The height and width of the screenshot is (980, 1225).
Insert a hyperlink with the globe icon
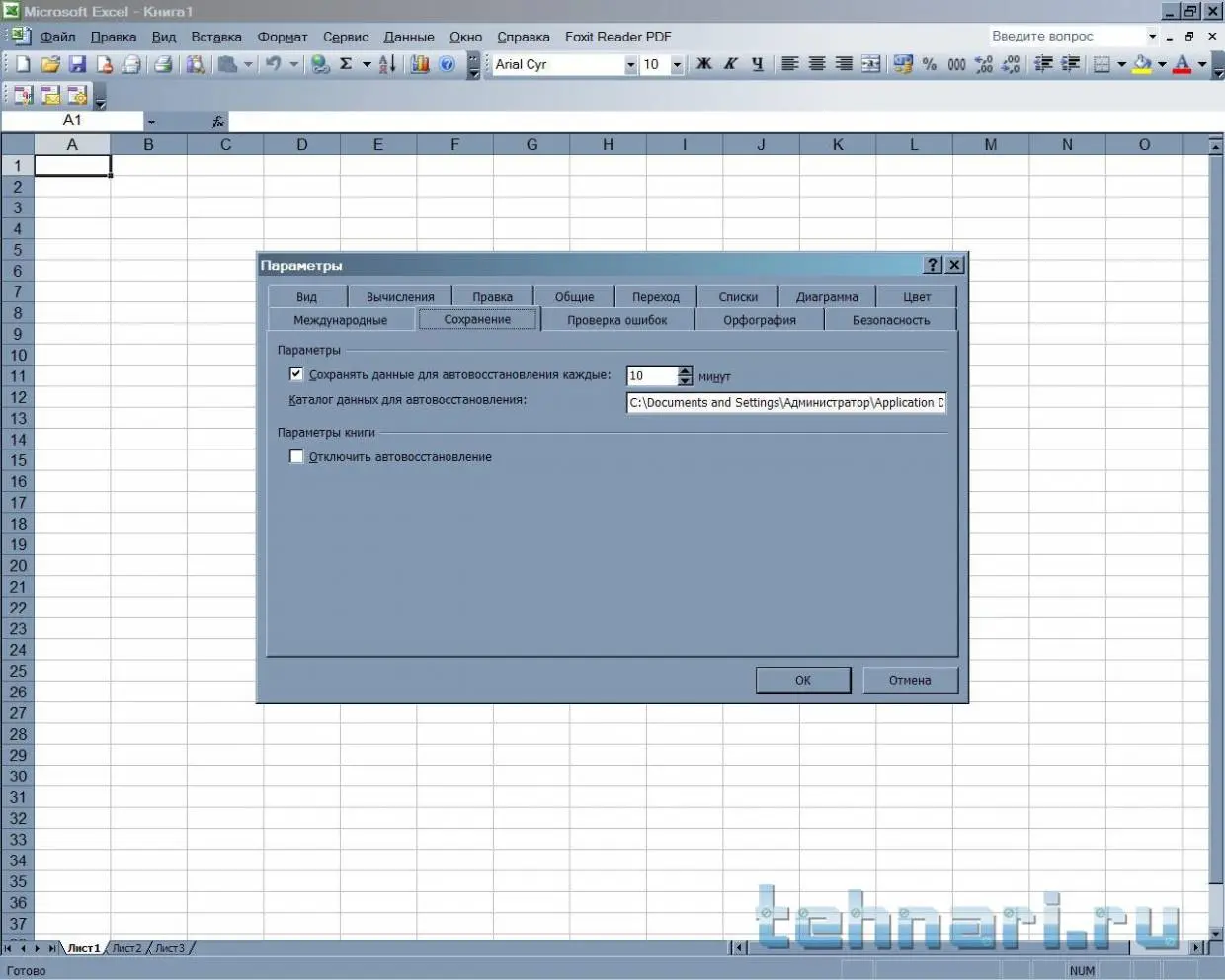[x=320, y=64]
